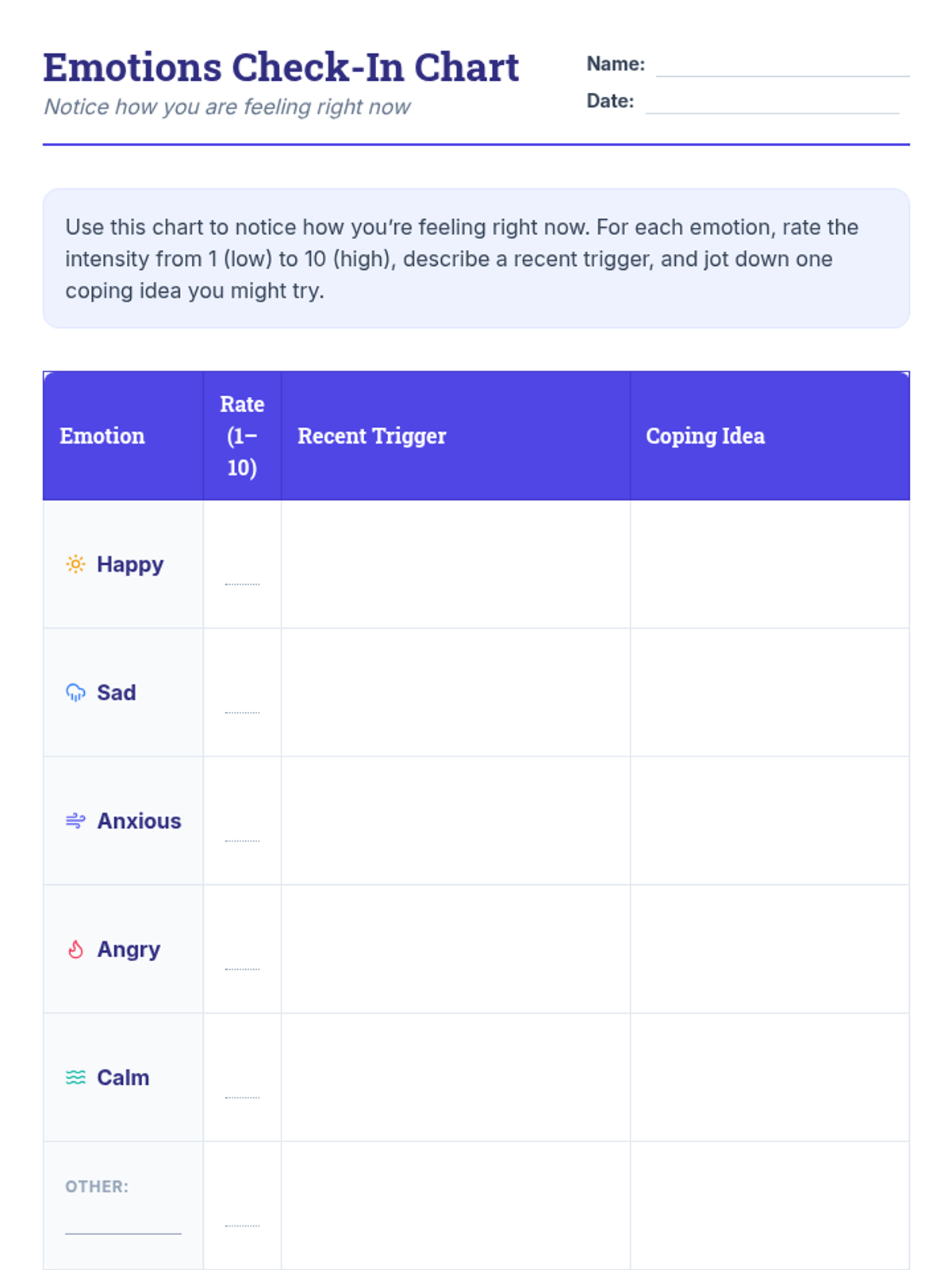Click the Recent Trigger column header
This screenshot has width=952, height=1270.
372,436
